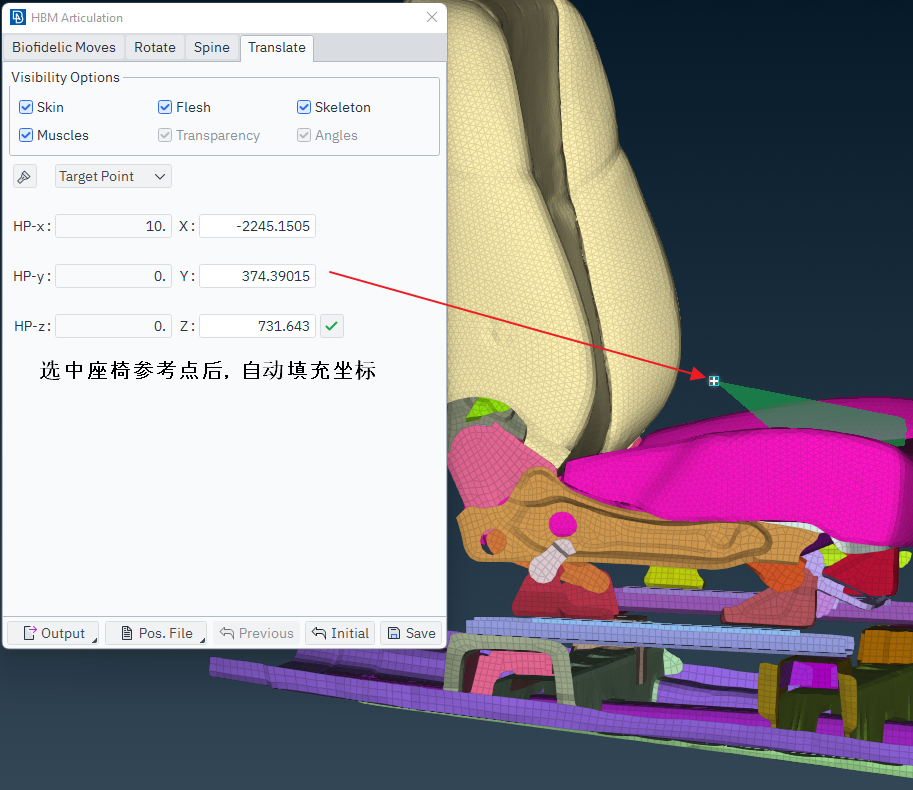Click the Previous button
913x790 pixels.
click(257, 633)
